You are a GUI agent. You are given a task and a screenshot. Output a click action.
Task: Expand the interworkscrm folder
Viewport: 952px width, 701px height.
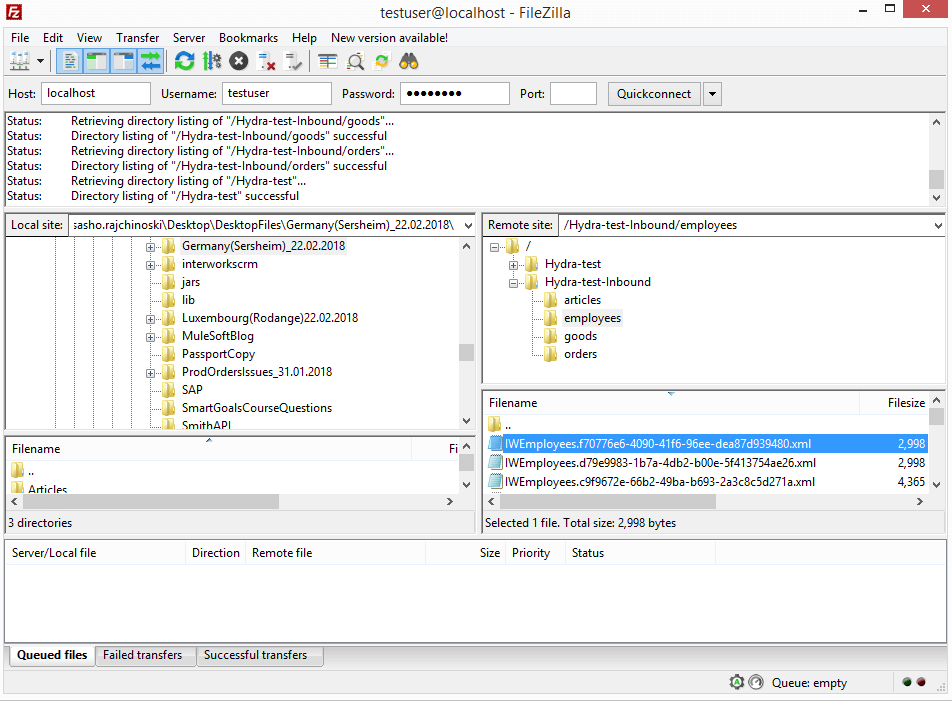point(150,265)
